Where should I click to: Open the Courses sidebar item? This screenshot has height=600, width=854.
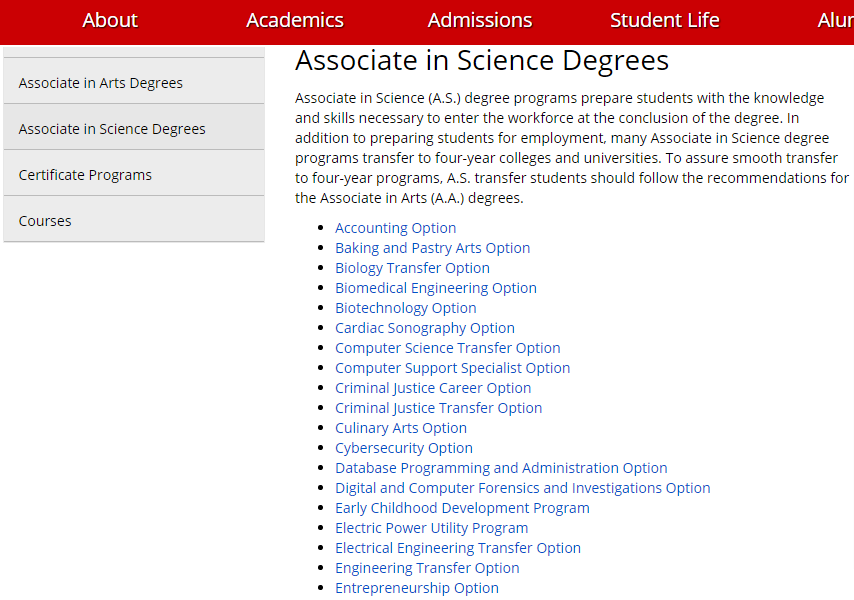[x=45, y=221]
